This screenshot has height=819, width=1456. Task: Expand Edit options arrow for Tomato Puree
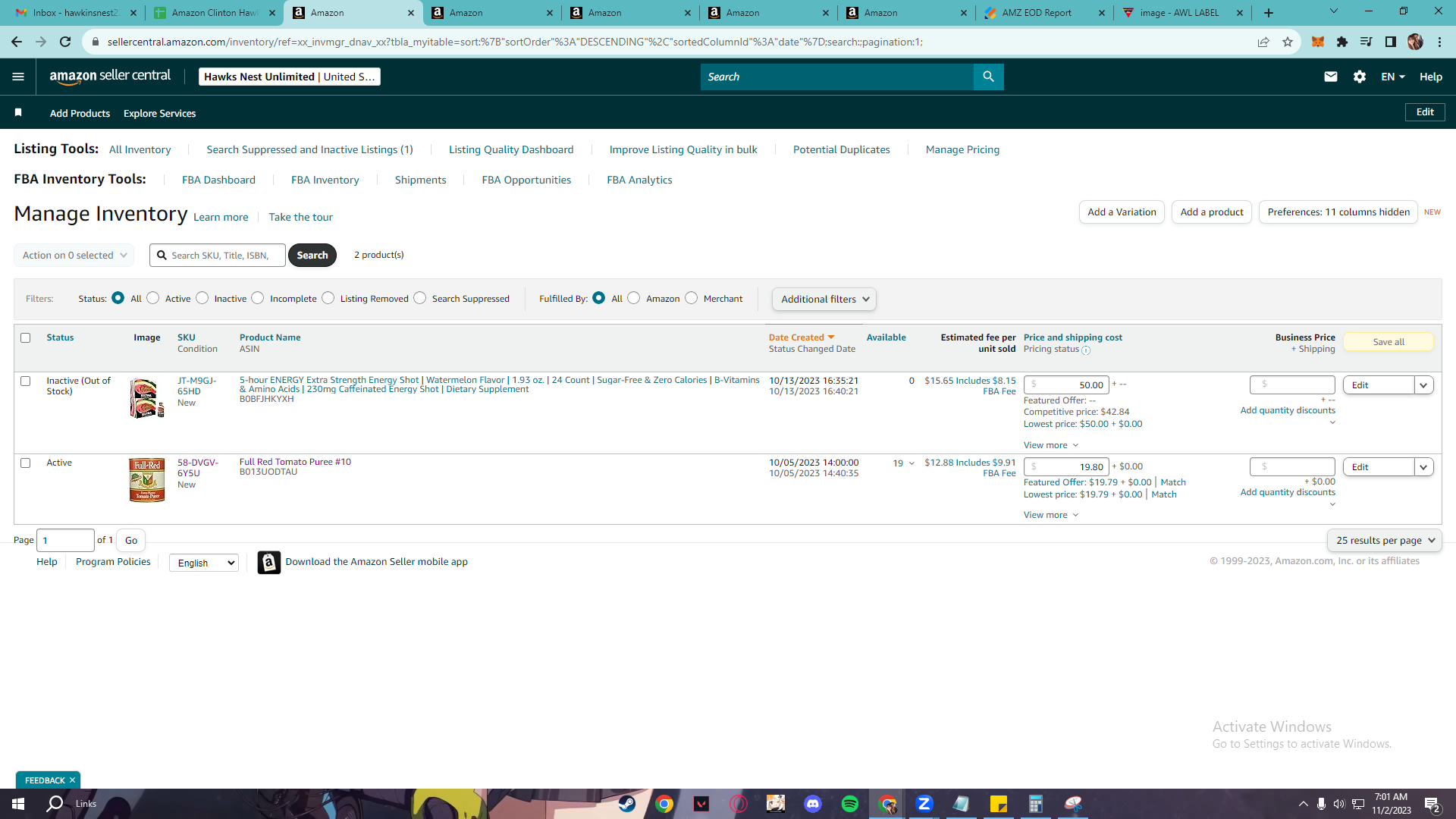click(1424, 467)
